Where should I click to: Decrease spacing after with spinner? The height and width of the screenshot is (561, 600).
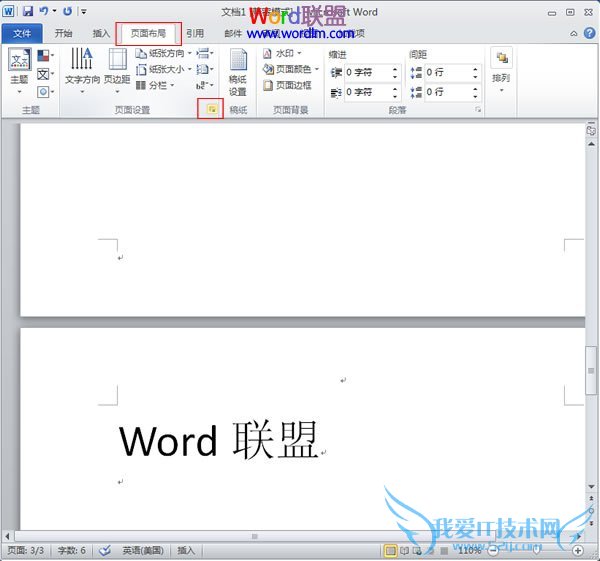click(475, 96)
